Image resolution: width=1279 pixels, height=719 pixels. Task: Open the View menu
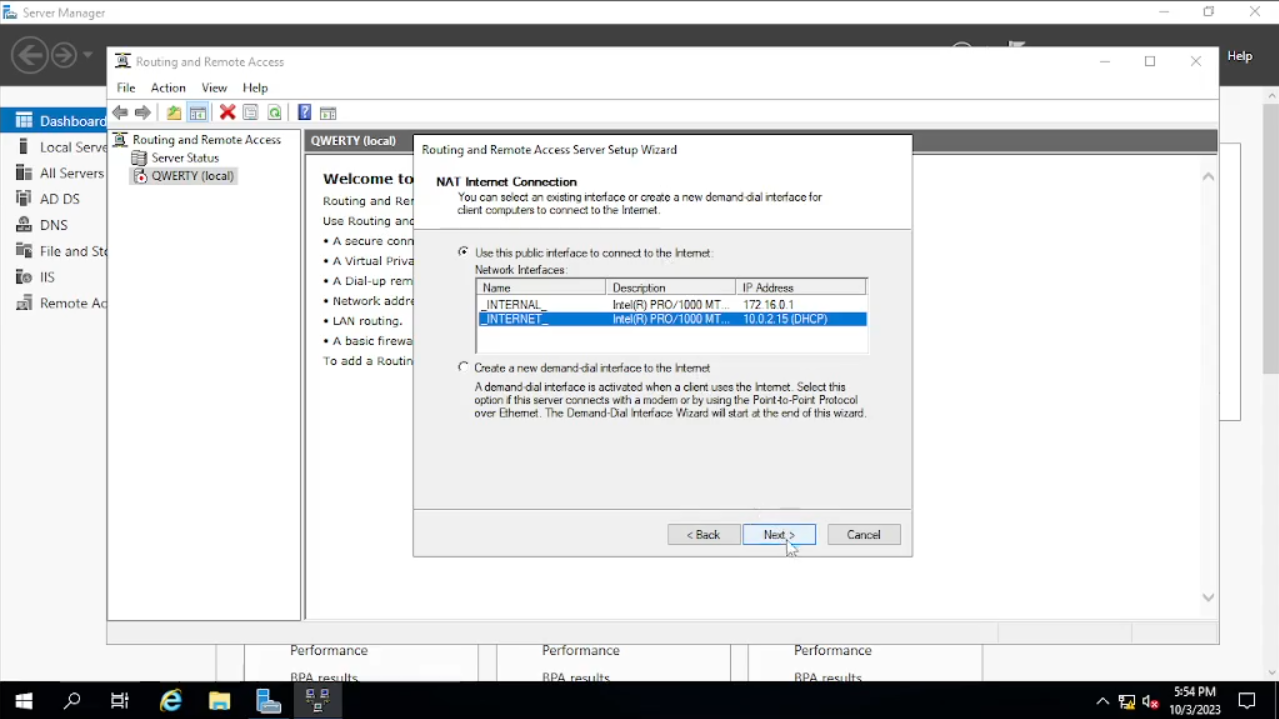point(214,88)
